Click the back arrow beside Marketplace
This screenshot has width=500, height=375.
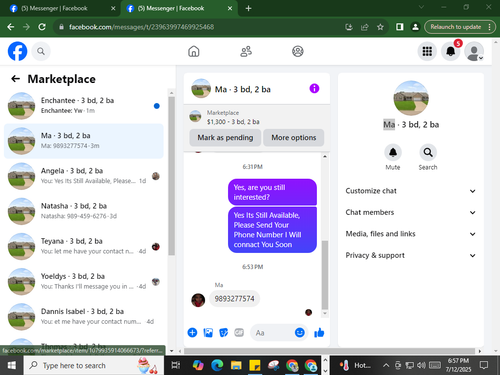[x=16, y=79]
